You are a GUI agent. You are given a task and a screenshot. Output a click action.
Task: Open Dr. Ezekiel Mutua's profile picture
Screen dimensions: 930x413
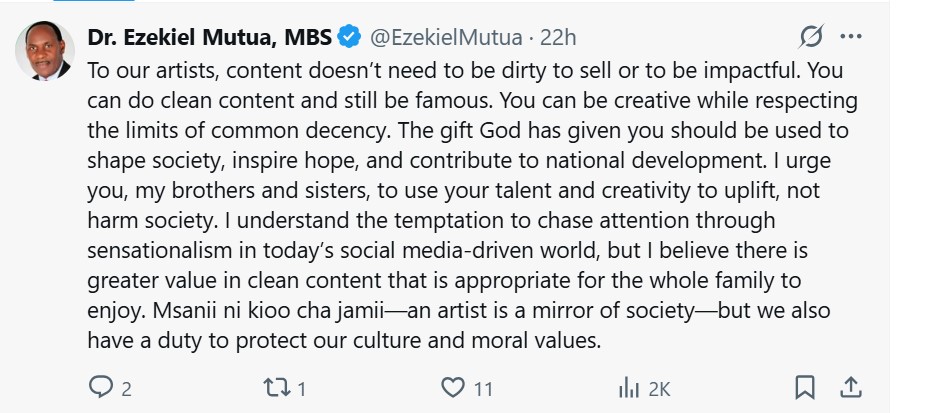coord(45,51)
